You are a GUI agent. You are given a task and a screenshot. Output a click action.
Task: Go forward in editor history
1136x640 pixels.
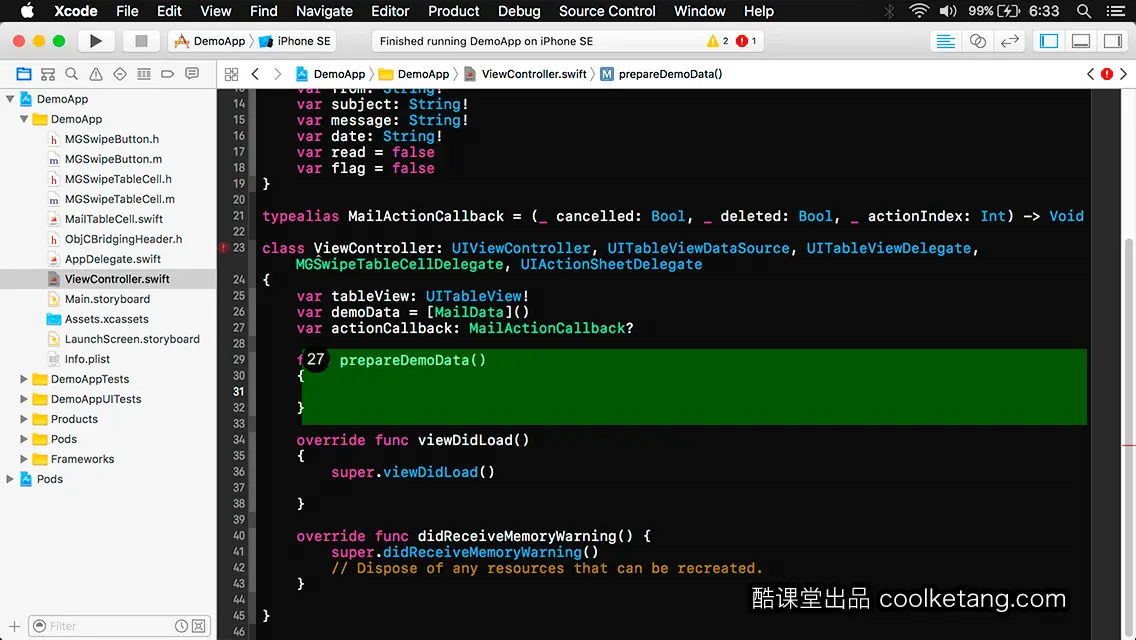click(277, 74)
